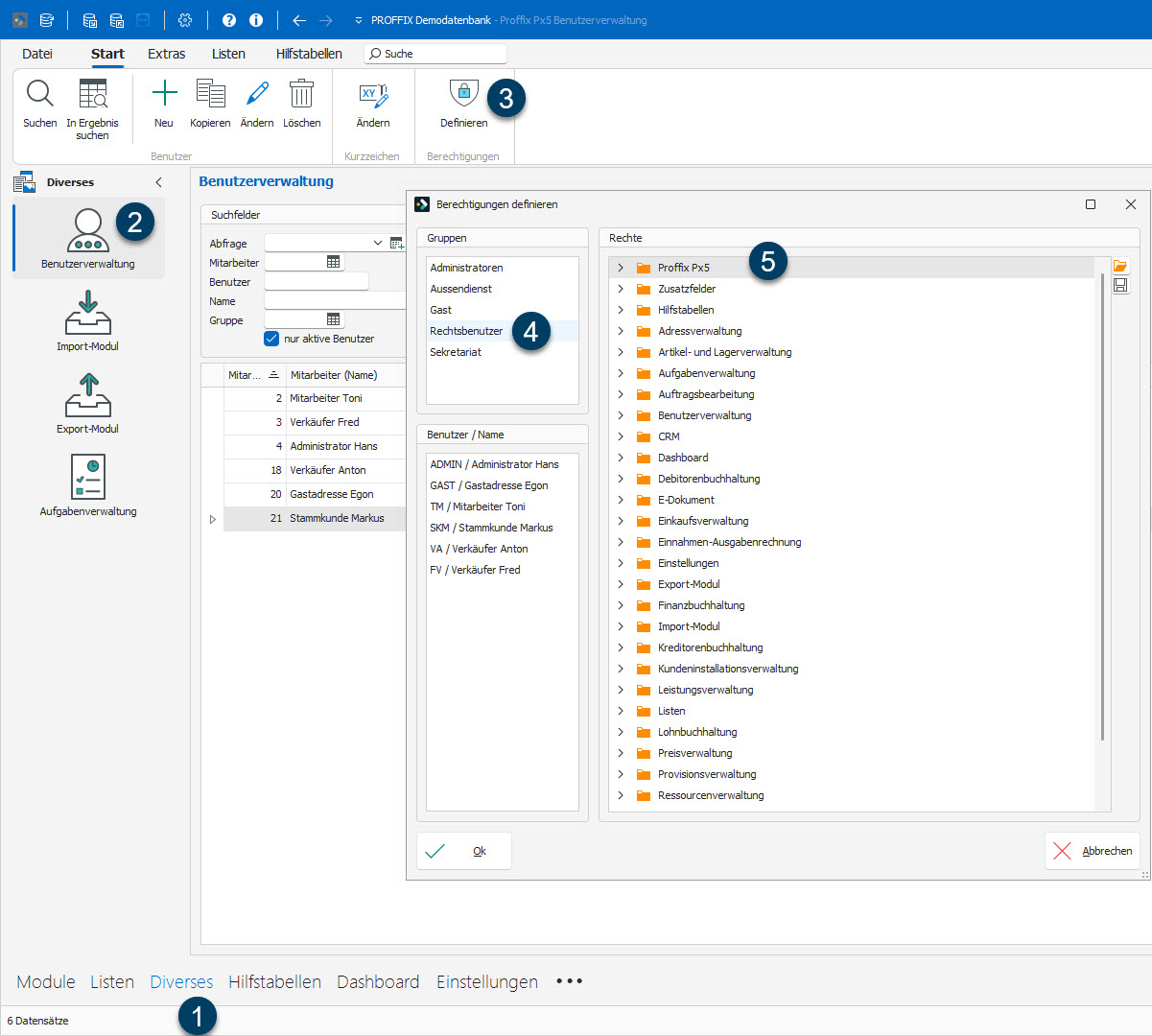Click the Ok button in dialog

click(x=464, y=851)
